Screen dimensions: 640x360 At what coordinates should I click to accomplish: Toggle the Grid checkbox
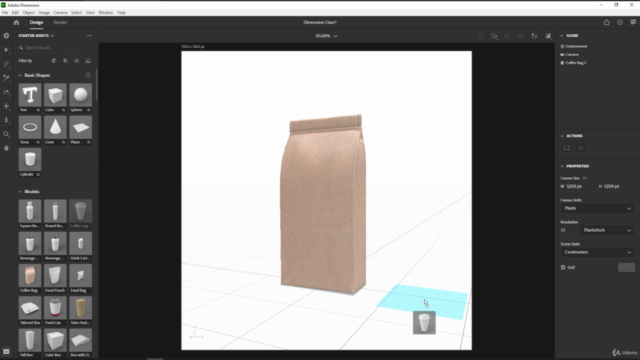563,267
